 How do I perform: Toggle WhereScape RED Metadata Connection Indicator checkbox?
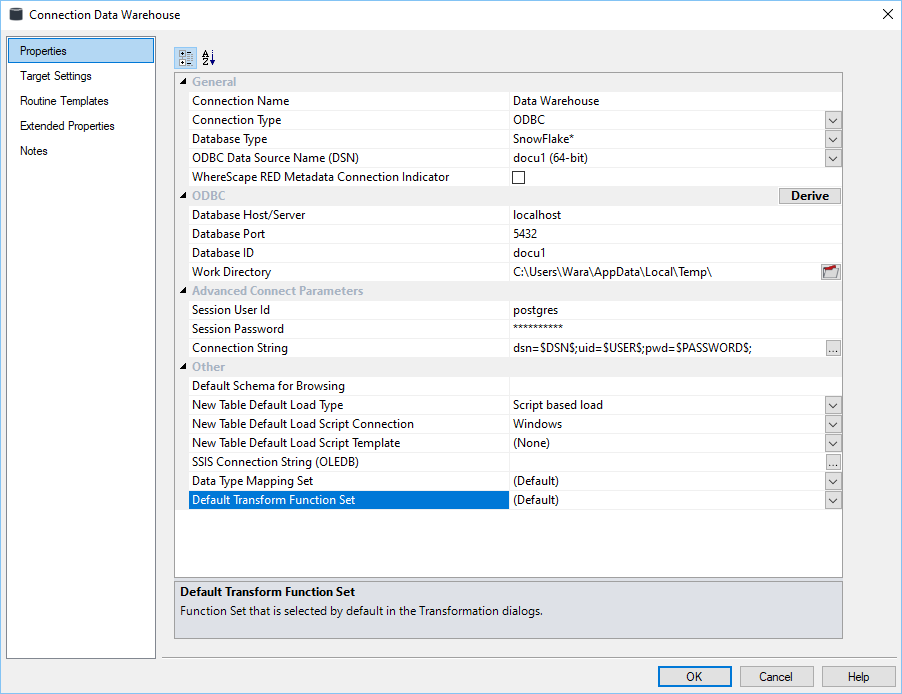pos(518,178)
